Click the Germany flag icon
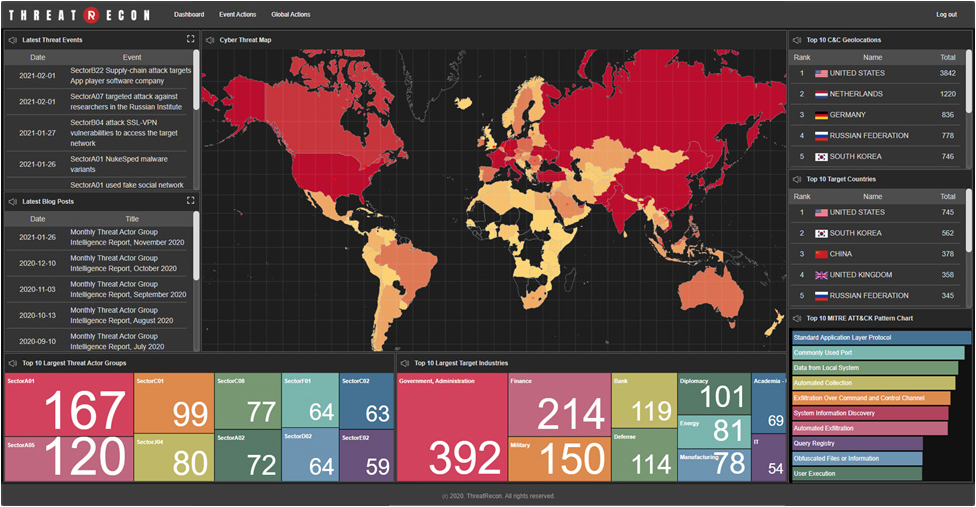Viewport: 976px width, 507px height. click(x=822, y=115)
